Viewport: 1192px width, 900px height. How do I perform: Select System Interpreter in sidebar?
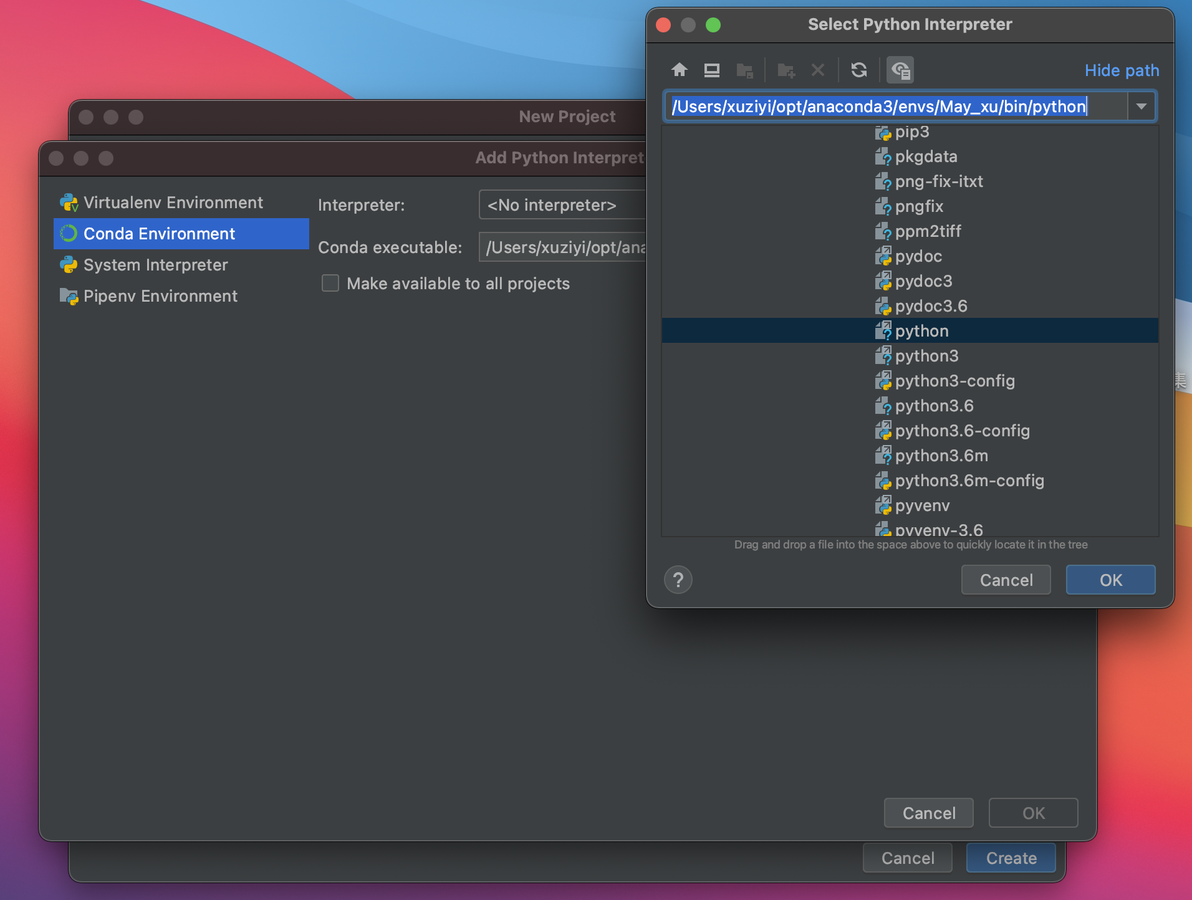pyautogui.click(x=182, y=265)
